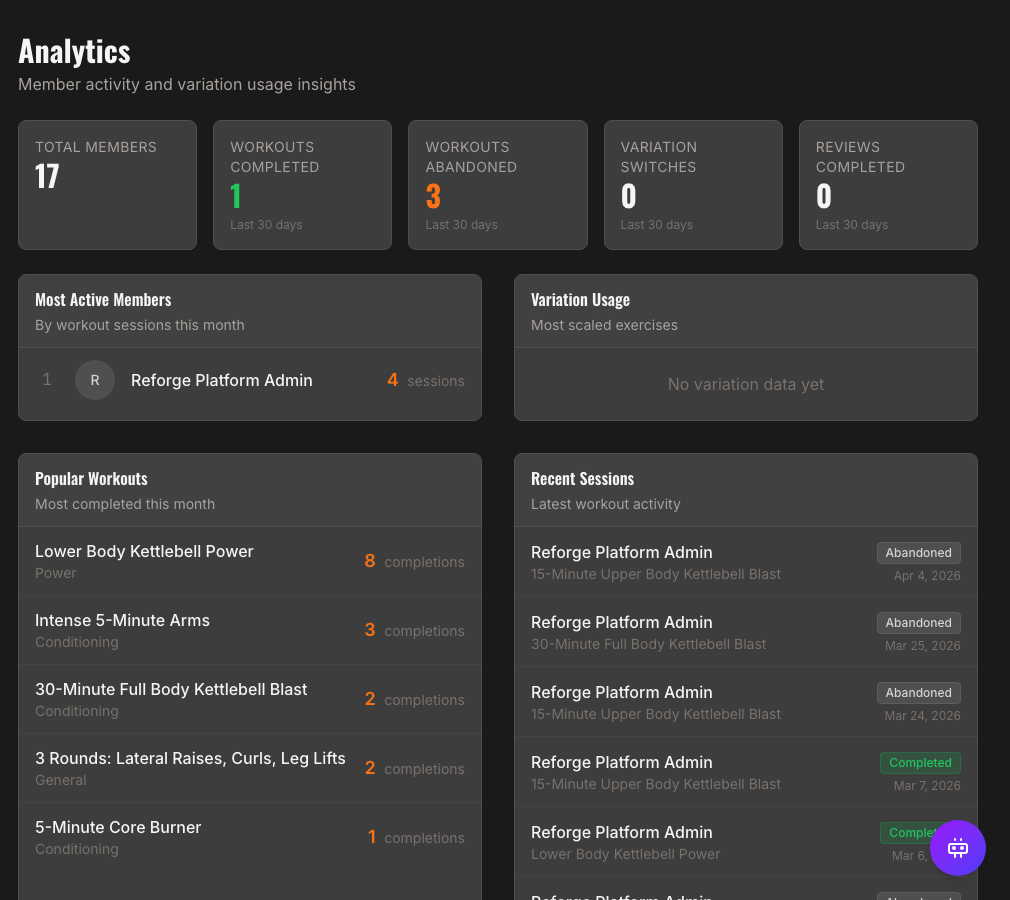Click the 1 completions count for Core Burner
The height and width of the screenshot is (900, 1010).
pos(416,837)
